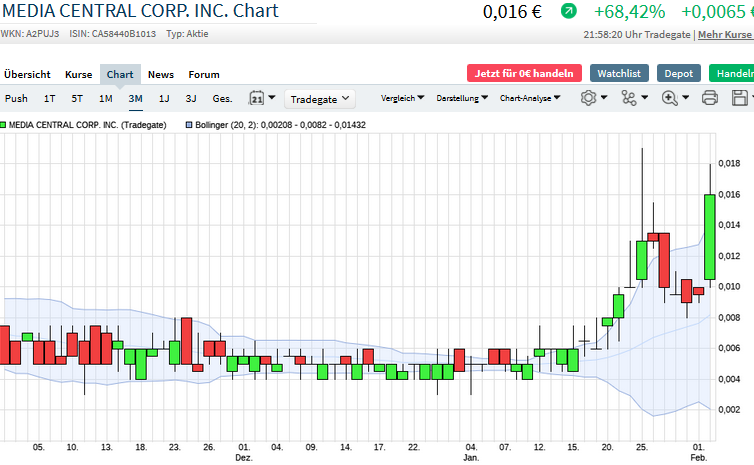
Task: Click the Jetzt für 0€ handeln button
Action: (x=524, y=73)
